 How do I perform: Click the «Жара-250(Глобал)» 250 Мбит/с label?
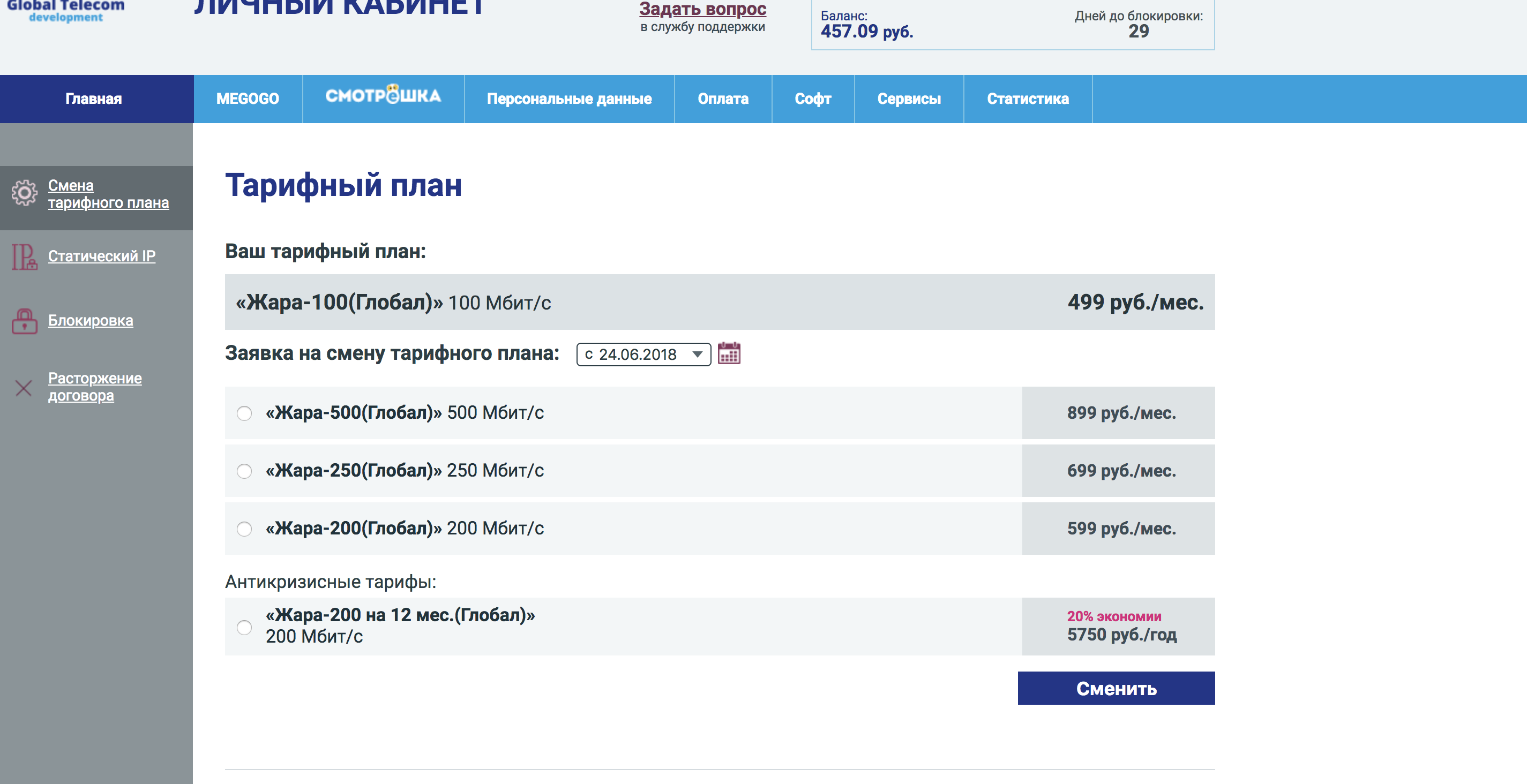click(405, 471)
